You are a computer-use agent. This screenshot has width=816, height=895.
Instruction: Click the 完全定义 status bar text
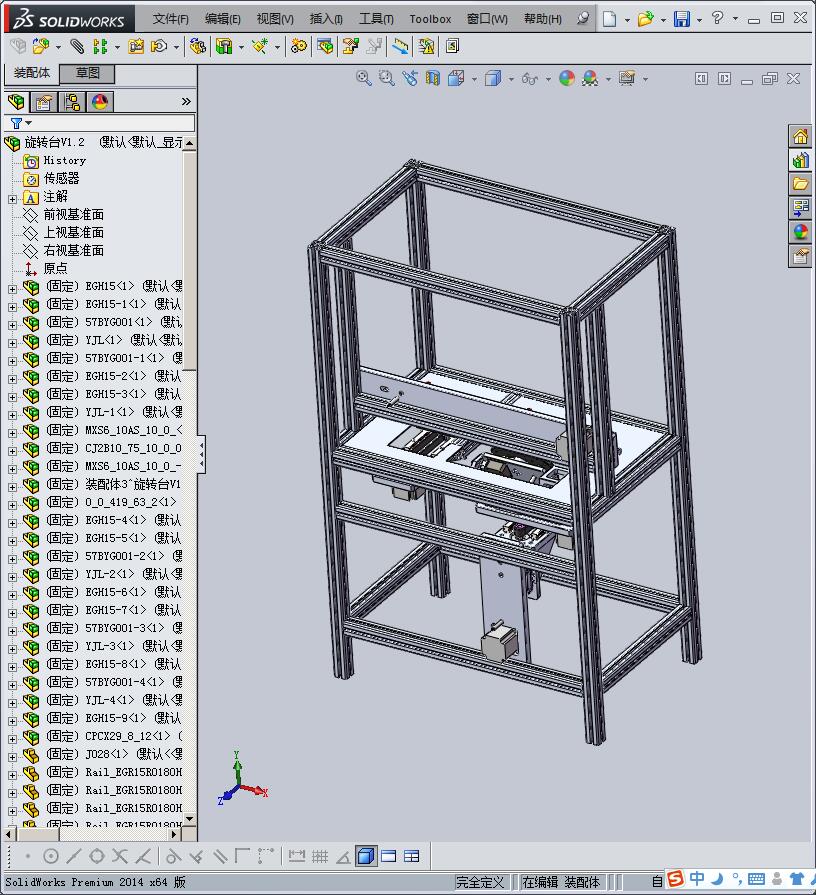(x=480, y=882)
